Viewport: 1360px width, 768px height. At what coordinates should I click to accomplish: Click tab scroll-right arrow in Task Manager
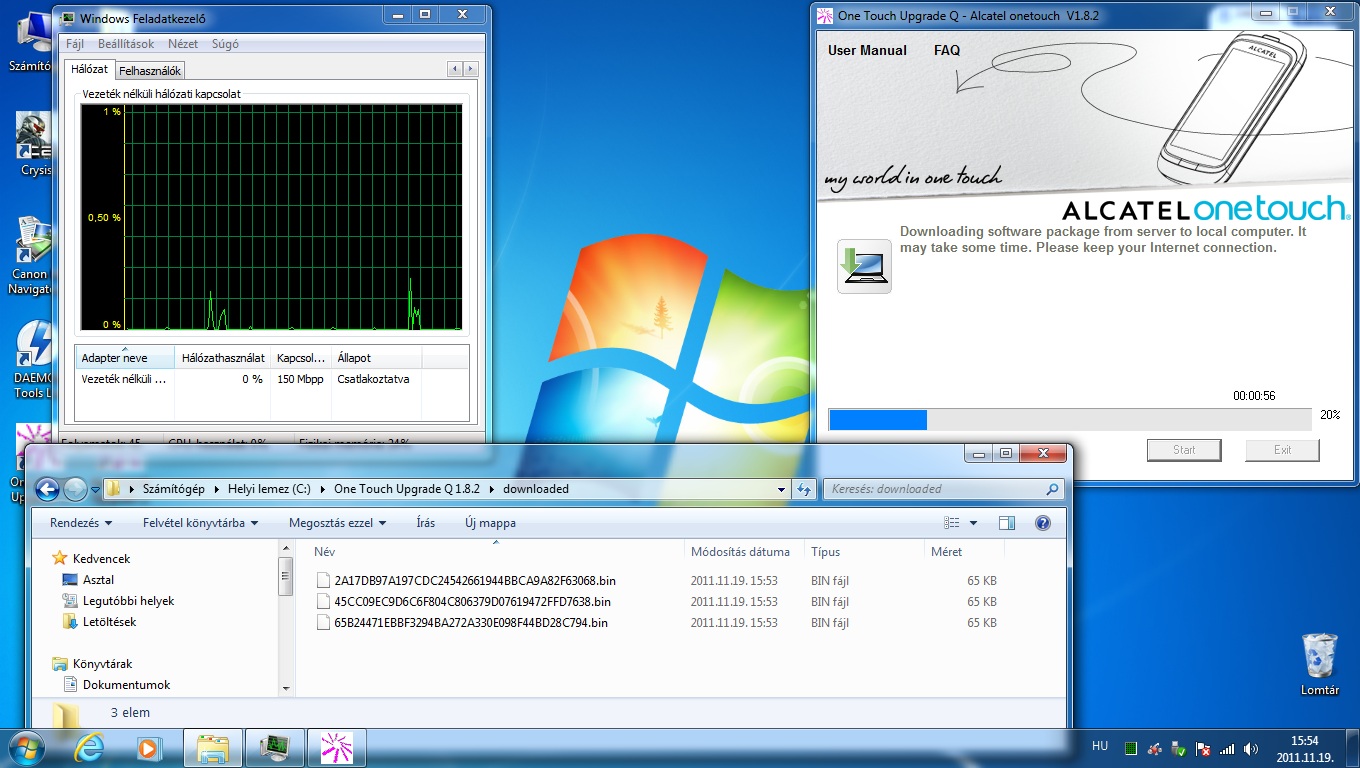tap(471, 69)
